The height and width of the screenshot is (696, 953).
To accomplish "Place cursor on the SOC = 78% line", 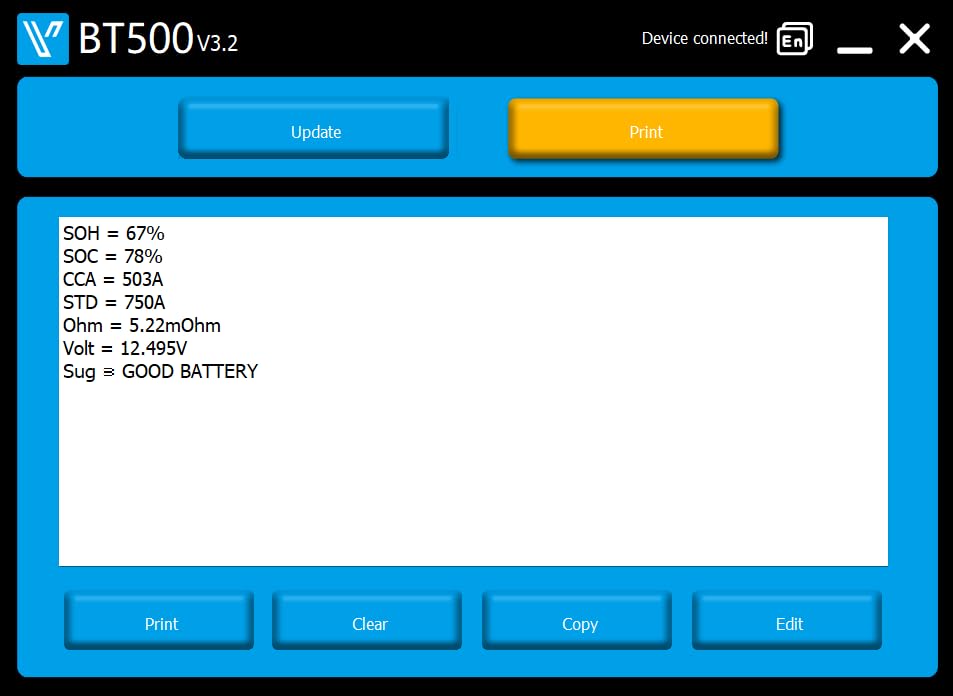I will click(x=112, y=257).
